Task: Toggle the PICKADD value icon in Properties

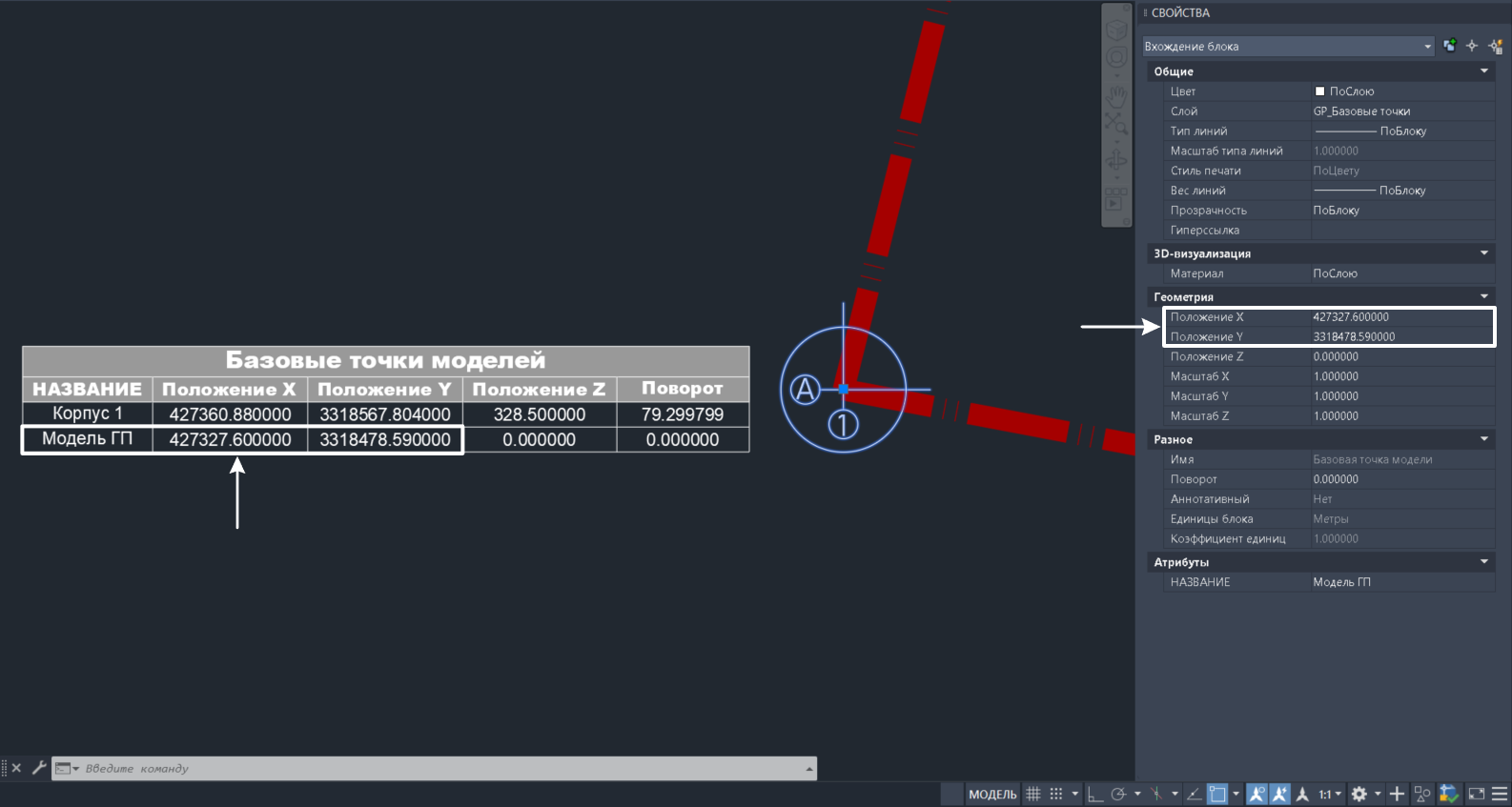Action: coord(1450,46)
